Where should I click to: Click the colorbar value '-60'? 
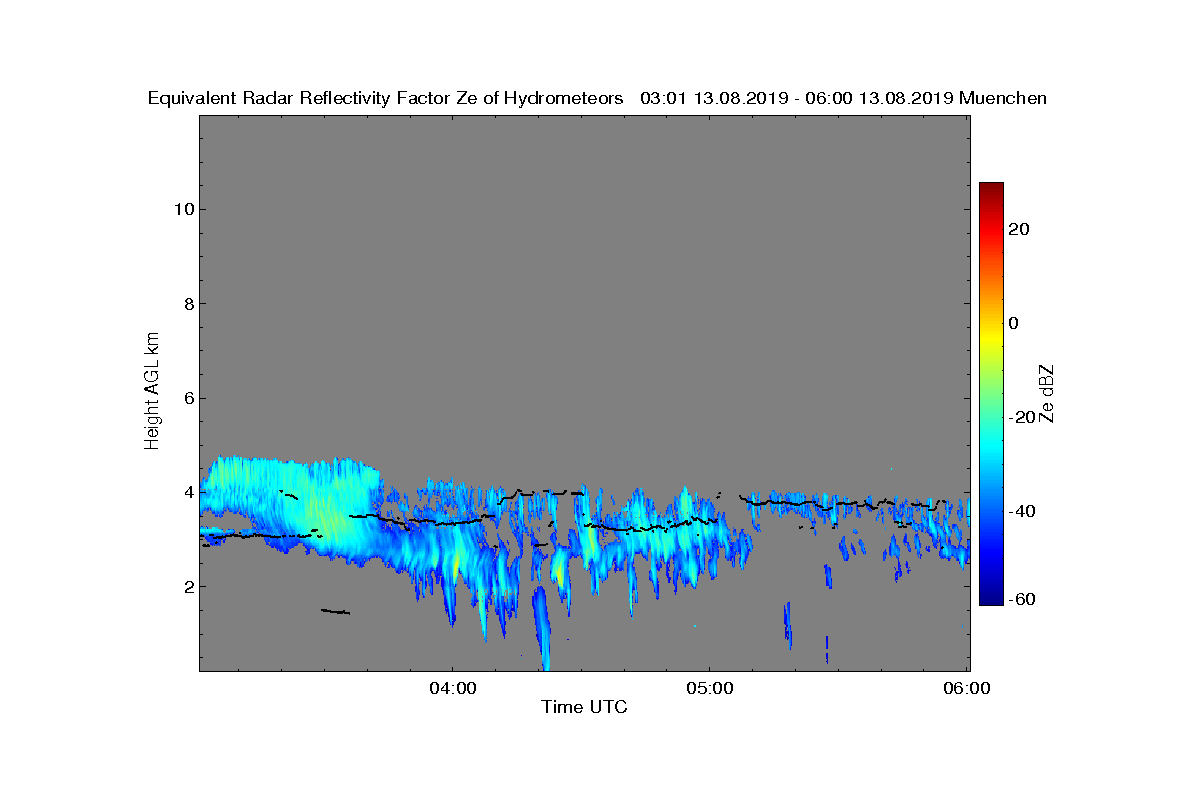click(x=1020, y=599)
